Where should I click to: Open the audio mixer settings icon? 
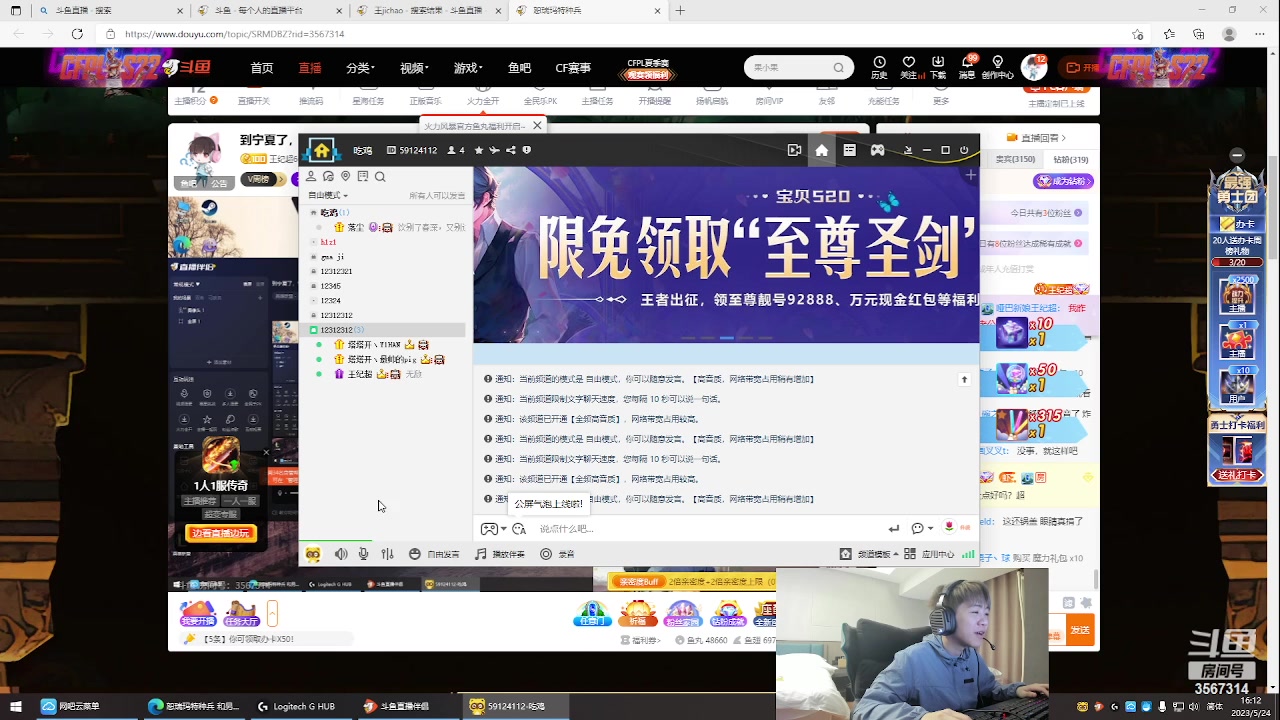(x=387, y=554)
